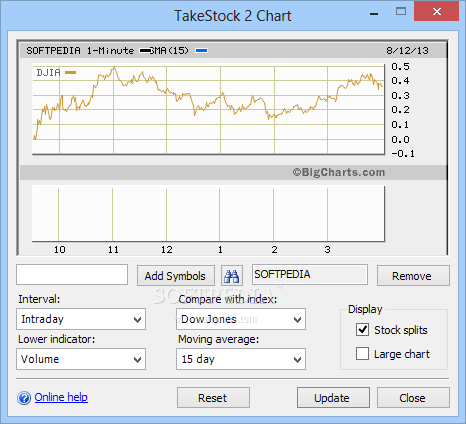Click the Add Symbols button
Screen dimensions: 466x424
176,276
